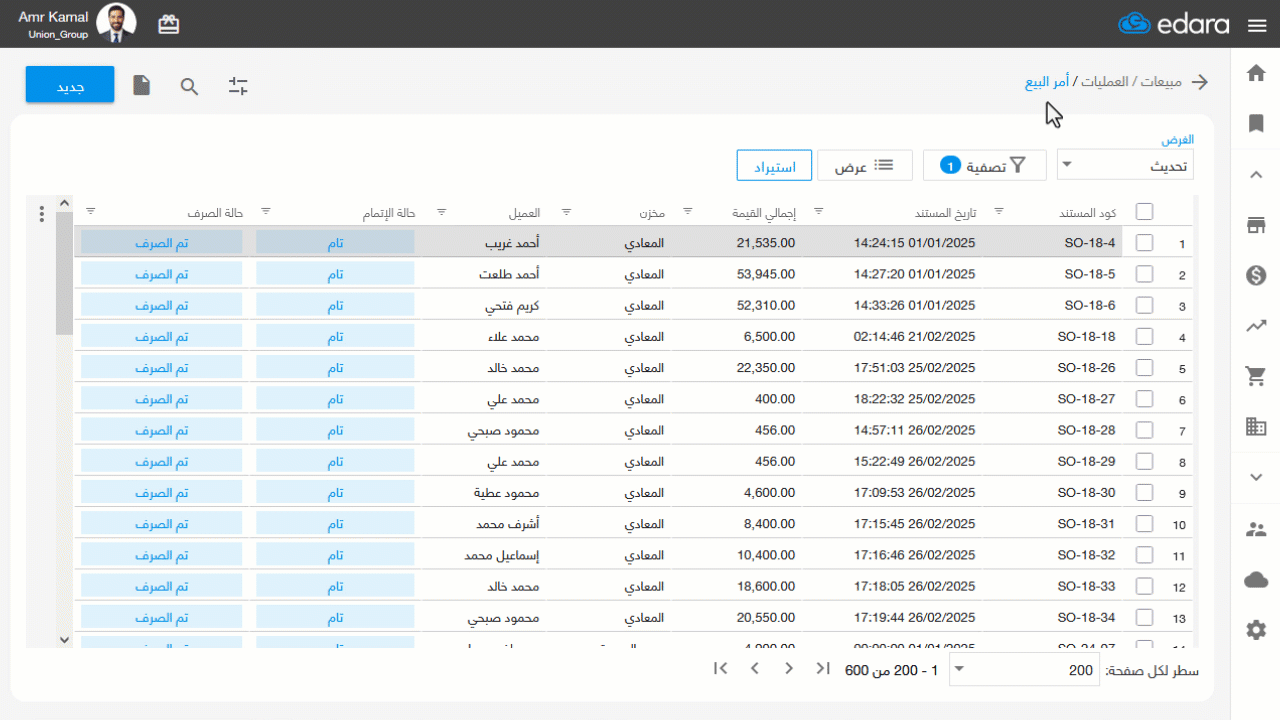1280x720 pixels.
Task: Open the filter arrow of العميل column
Action: (442, 212)
